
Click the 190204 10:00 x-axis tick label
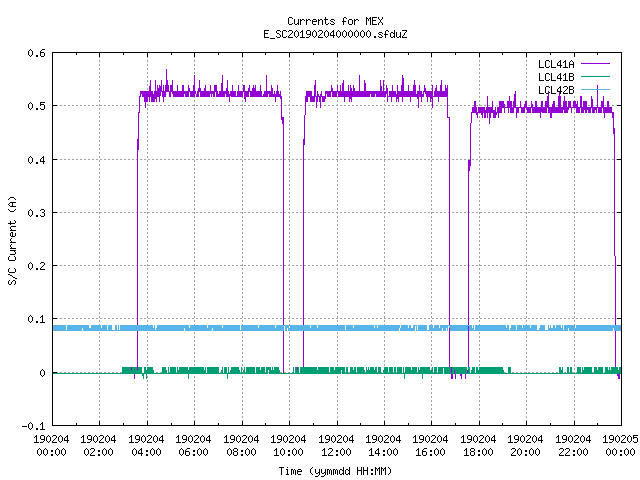[x=288, y=445]
